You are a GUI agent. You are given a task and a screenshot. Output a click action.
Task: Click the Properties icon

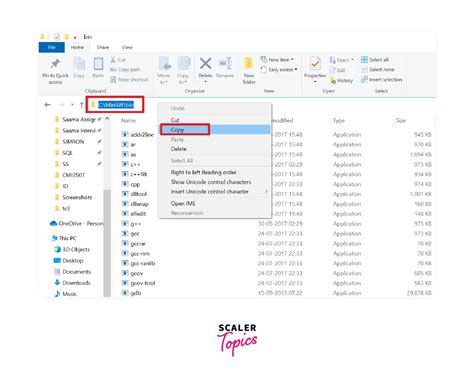(x=315, y=64)
